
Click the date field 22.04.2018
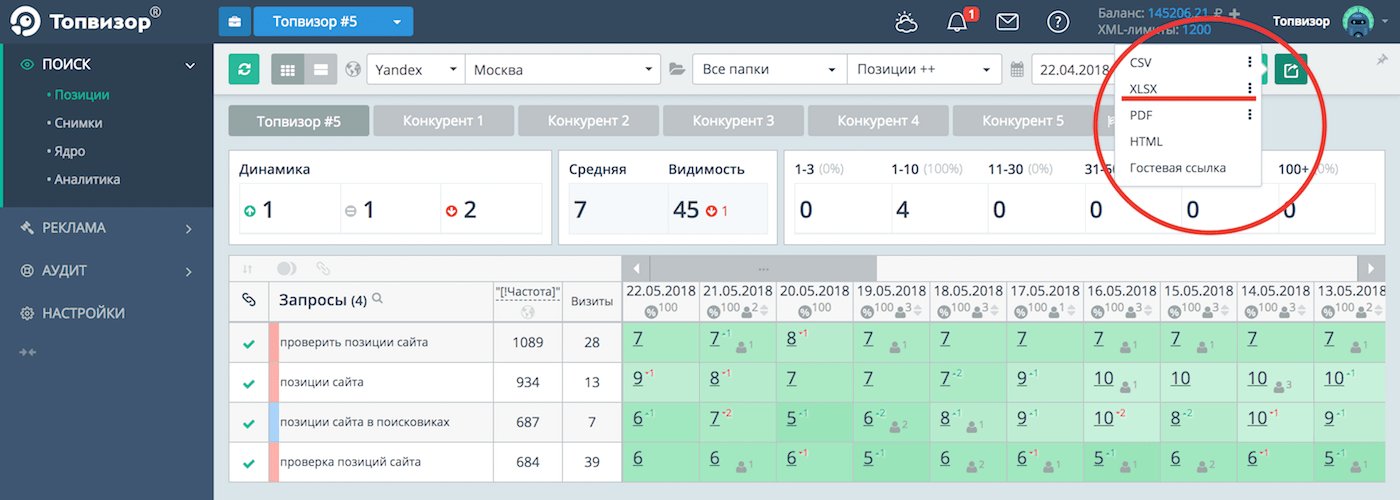1076,70
